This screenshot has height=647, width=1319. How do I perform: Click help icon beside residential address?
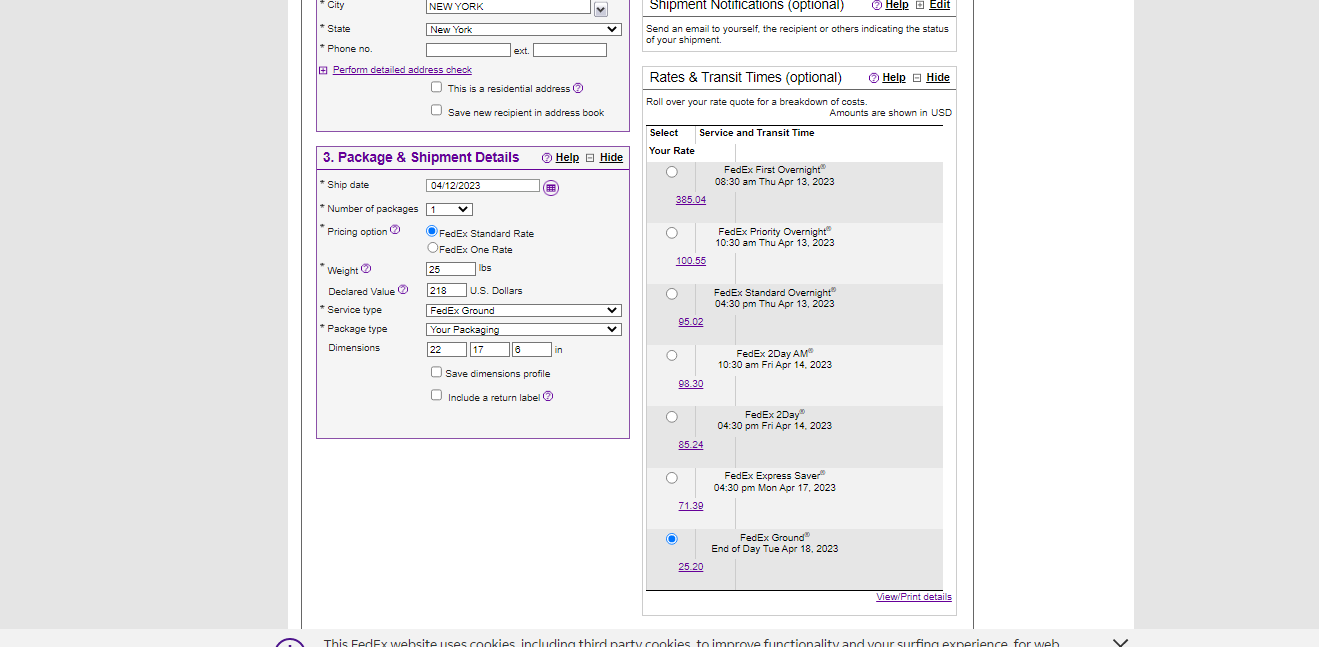[x=578, y=88]
